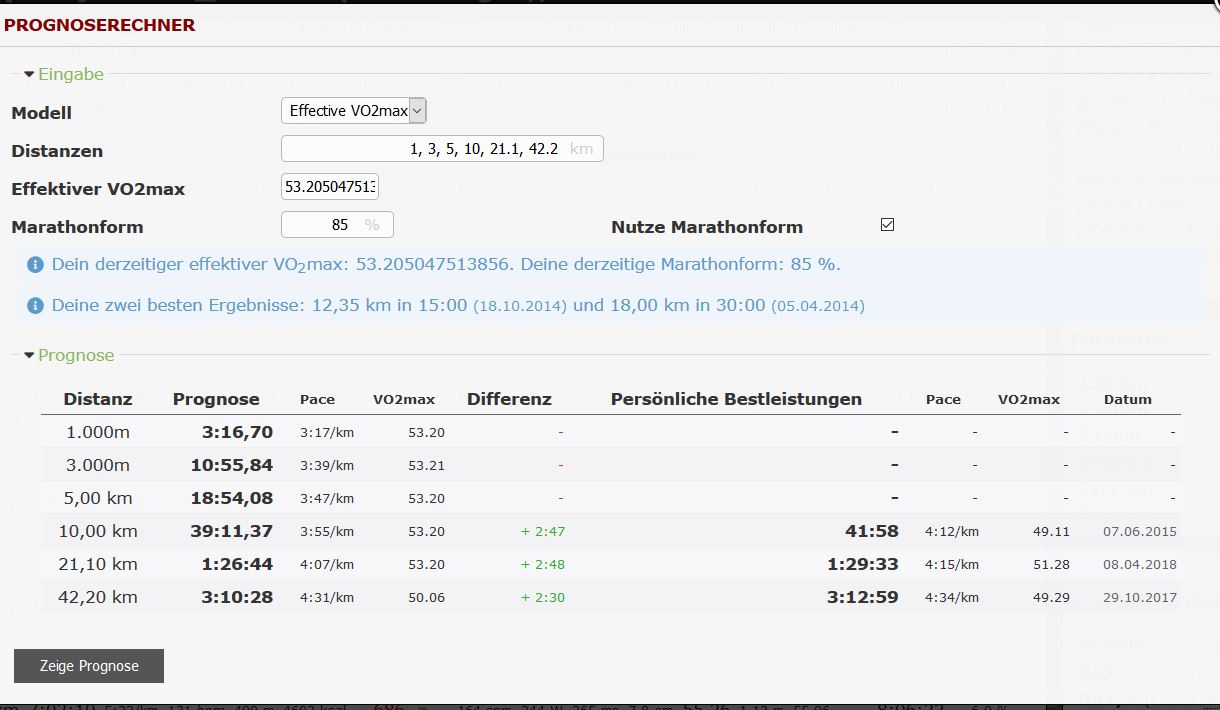
Task: Click the Effektiver VO2max input field
Action: tap(330, 187)
